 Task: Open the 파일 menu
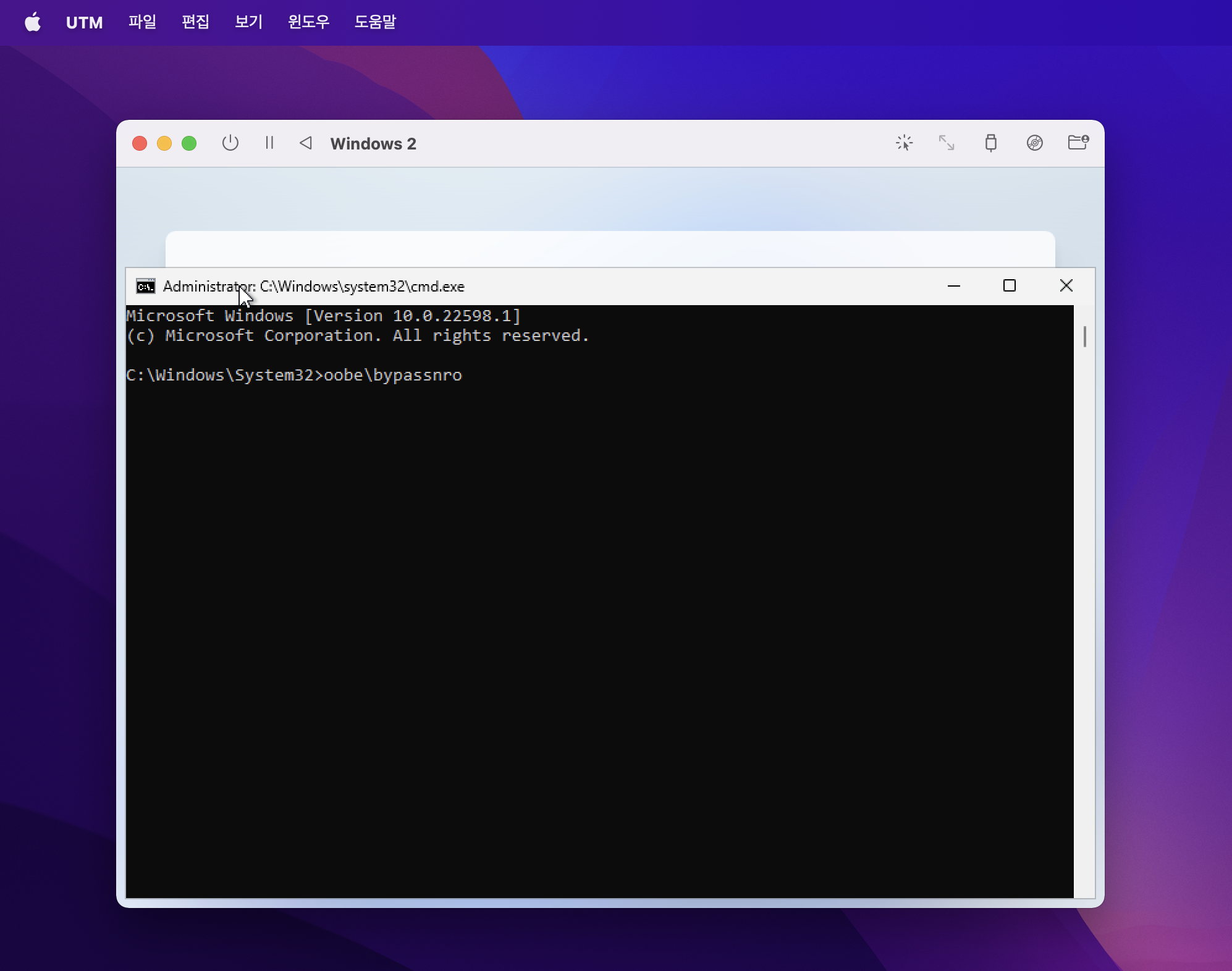click(142, 22)
